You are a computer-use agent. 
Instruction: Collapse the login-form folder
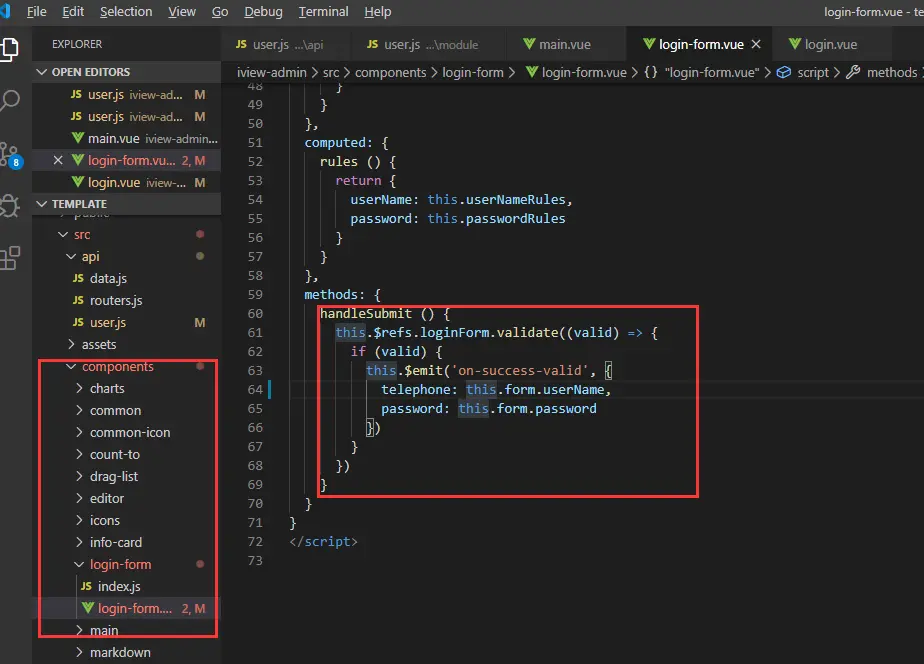click(x=120, y=565)
